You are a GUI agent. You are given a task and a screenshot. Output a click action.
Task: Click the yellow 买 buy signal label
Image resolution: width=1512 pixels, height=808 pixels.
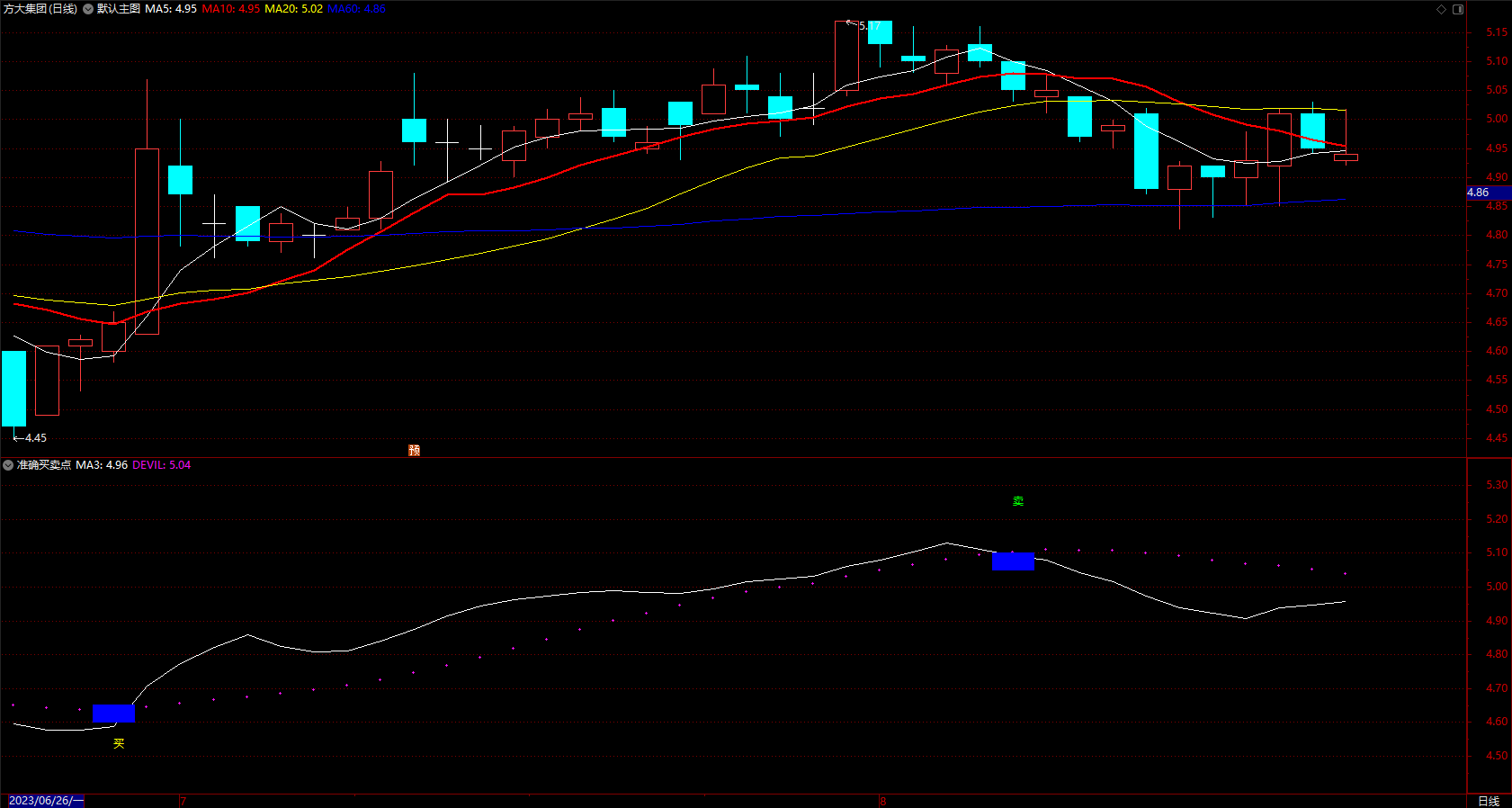point(119,743)
